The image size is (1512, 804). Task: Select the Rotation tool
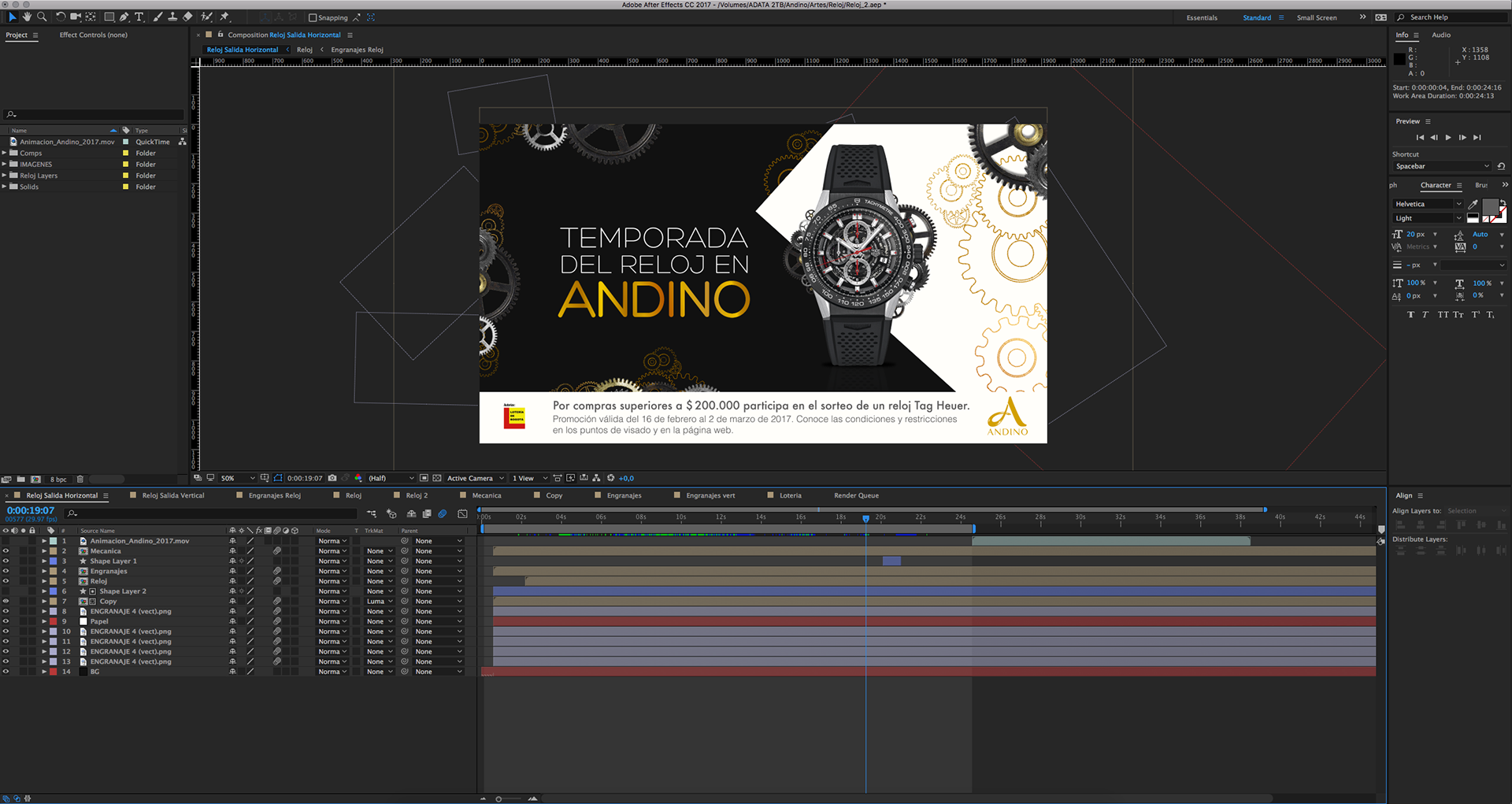61,17
